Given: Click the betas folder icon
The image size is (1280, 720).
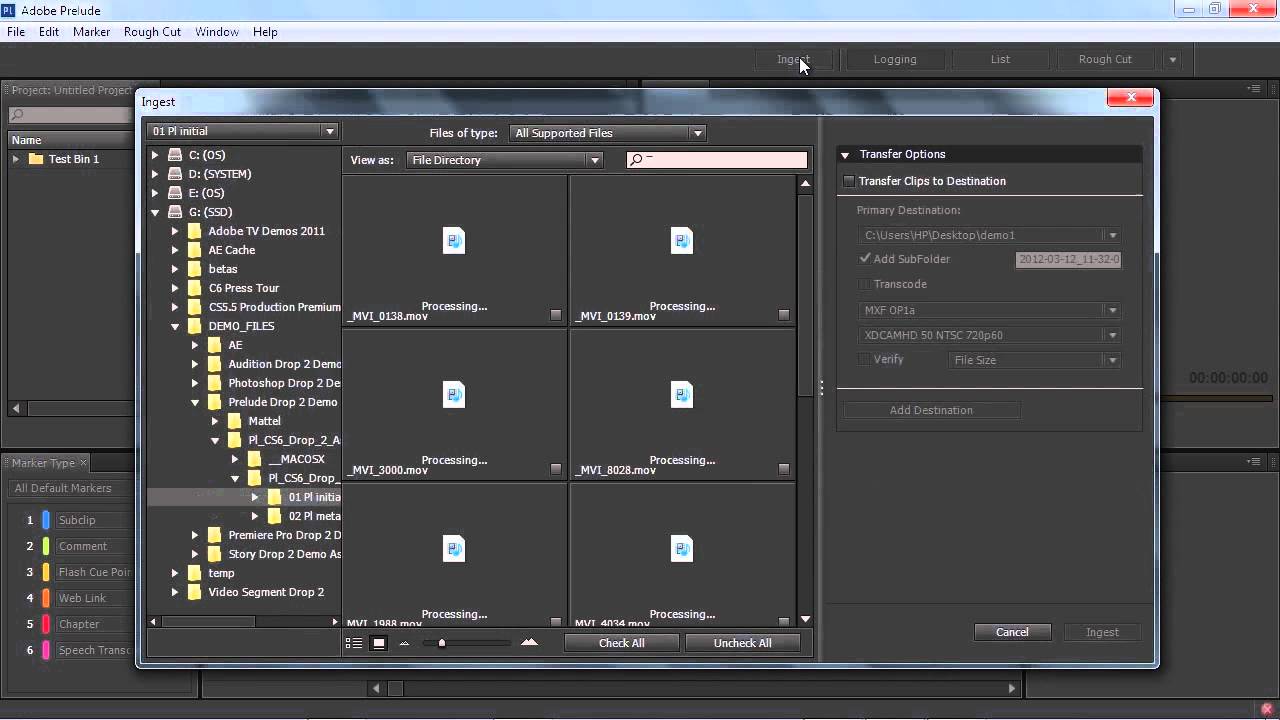Looking at the screenshot, I should pyautogui.click(x=195, y=269).
